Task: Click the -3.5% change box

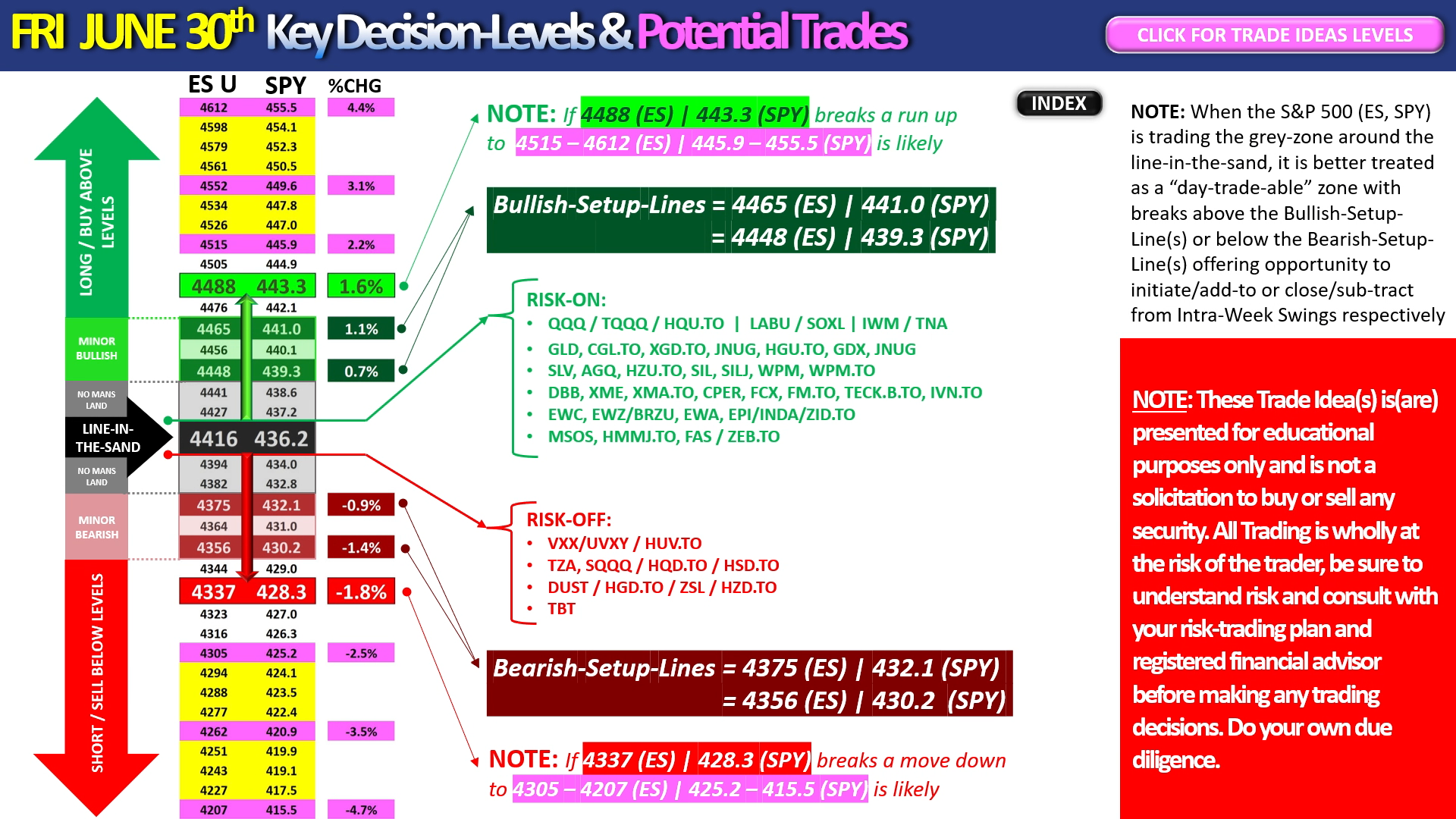Action: tap(361, 732)
